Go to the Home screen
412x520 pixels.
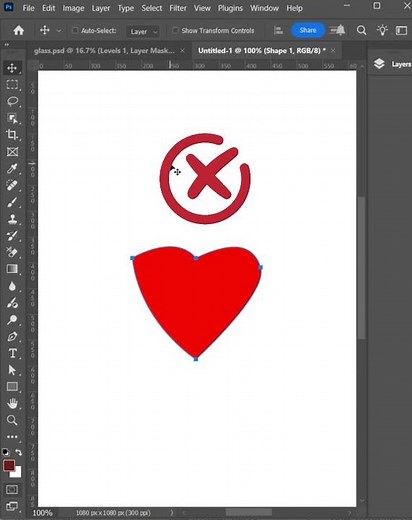point(18,31)
